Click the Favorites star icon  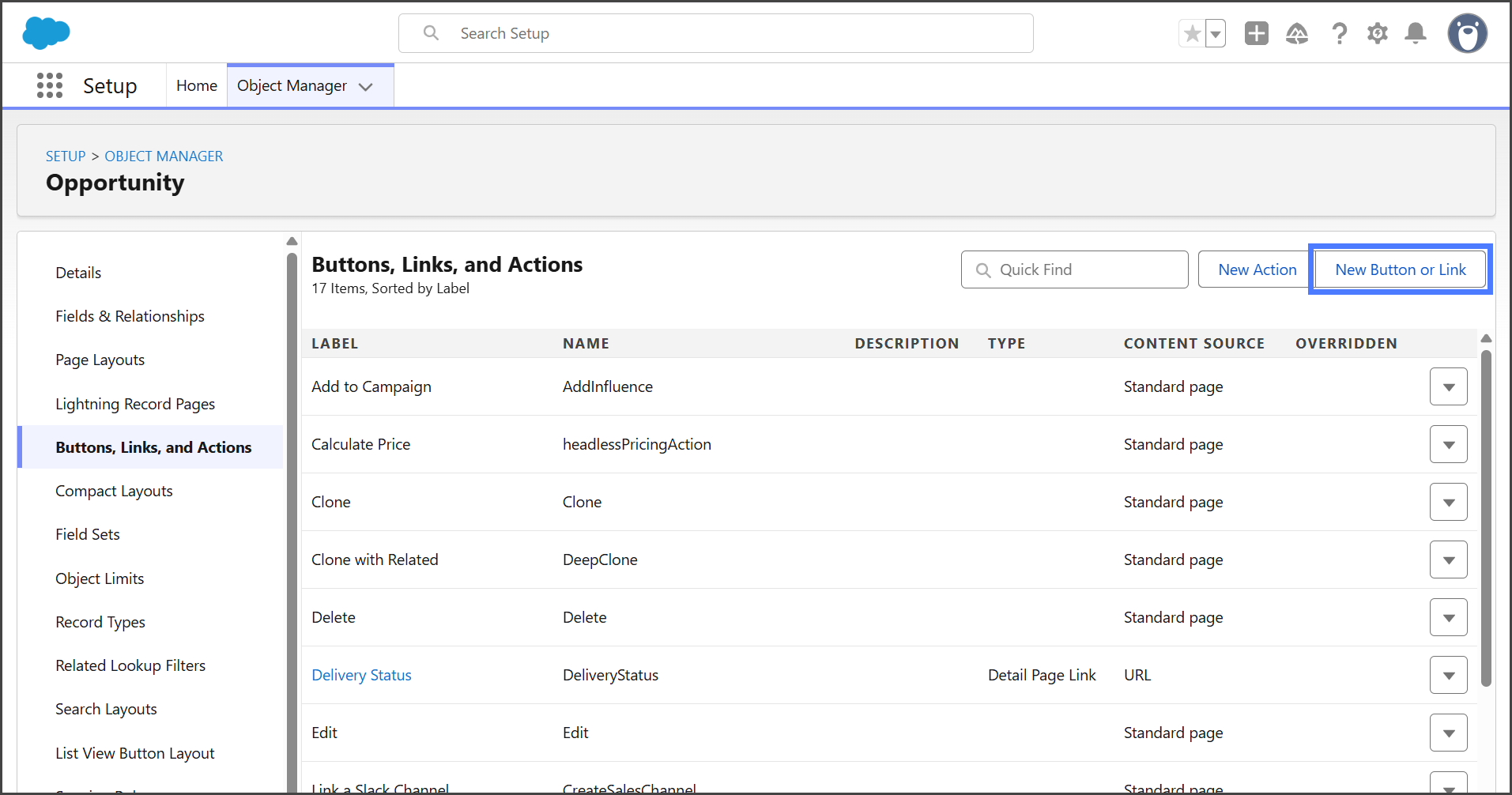point(1192,34)
